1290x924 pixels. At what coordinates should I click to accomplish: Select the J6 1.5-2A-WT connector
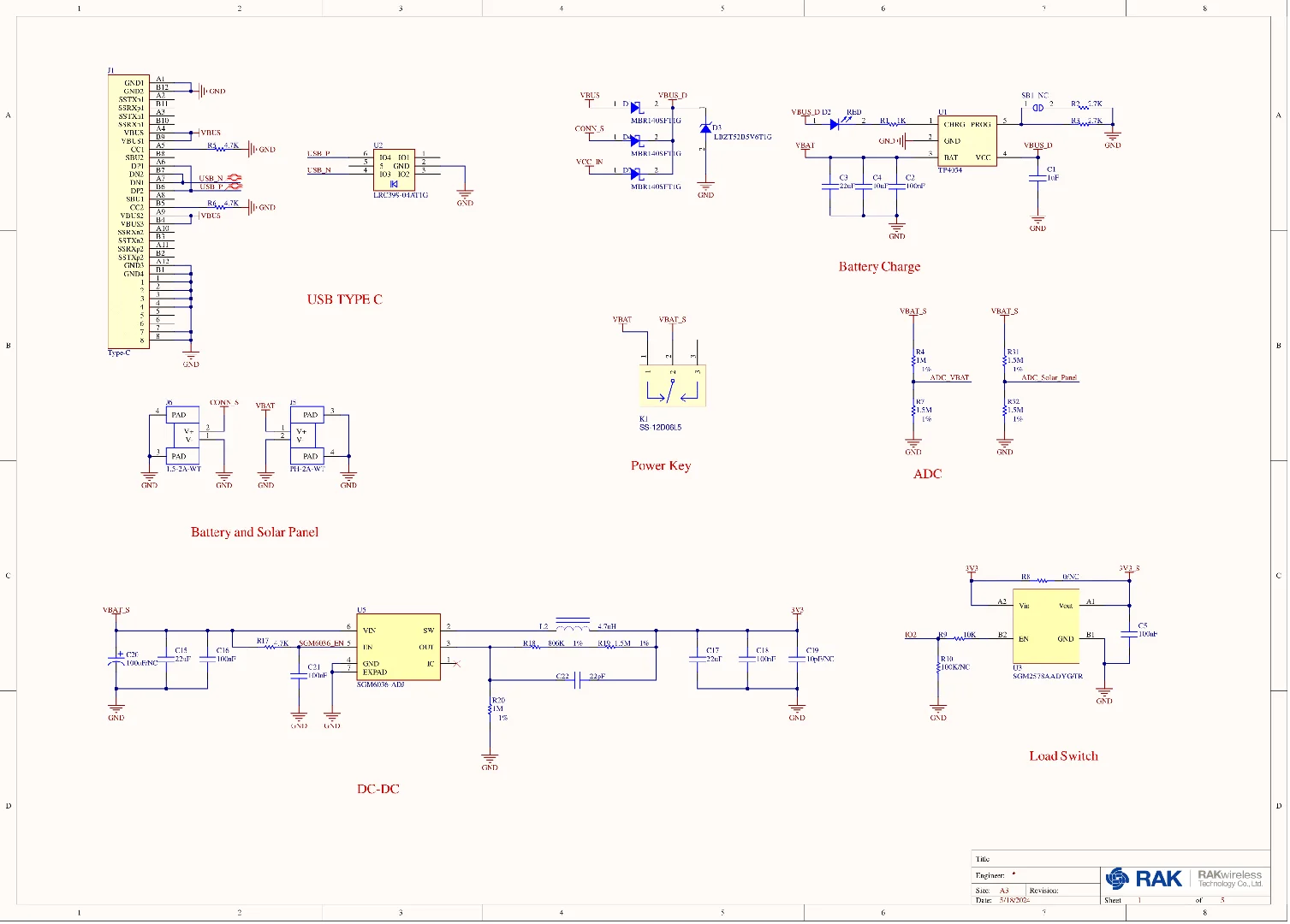tap(182, 435)
